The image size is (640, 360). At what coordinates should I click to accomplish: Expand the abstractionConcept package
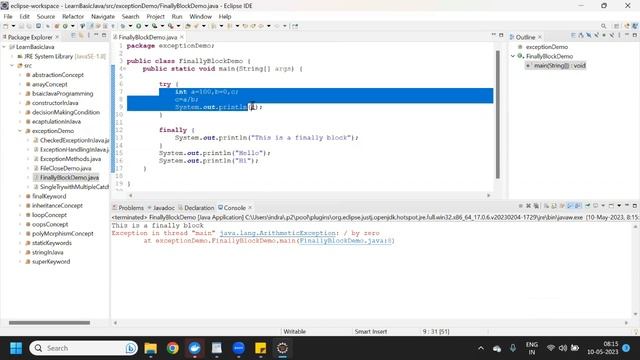pyautogui.click(x=20, y=75)
